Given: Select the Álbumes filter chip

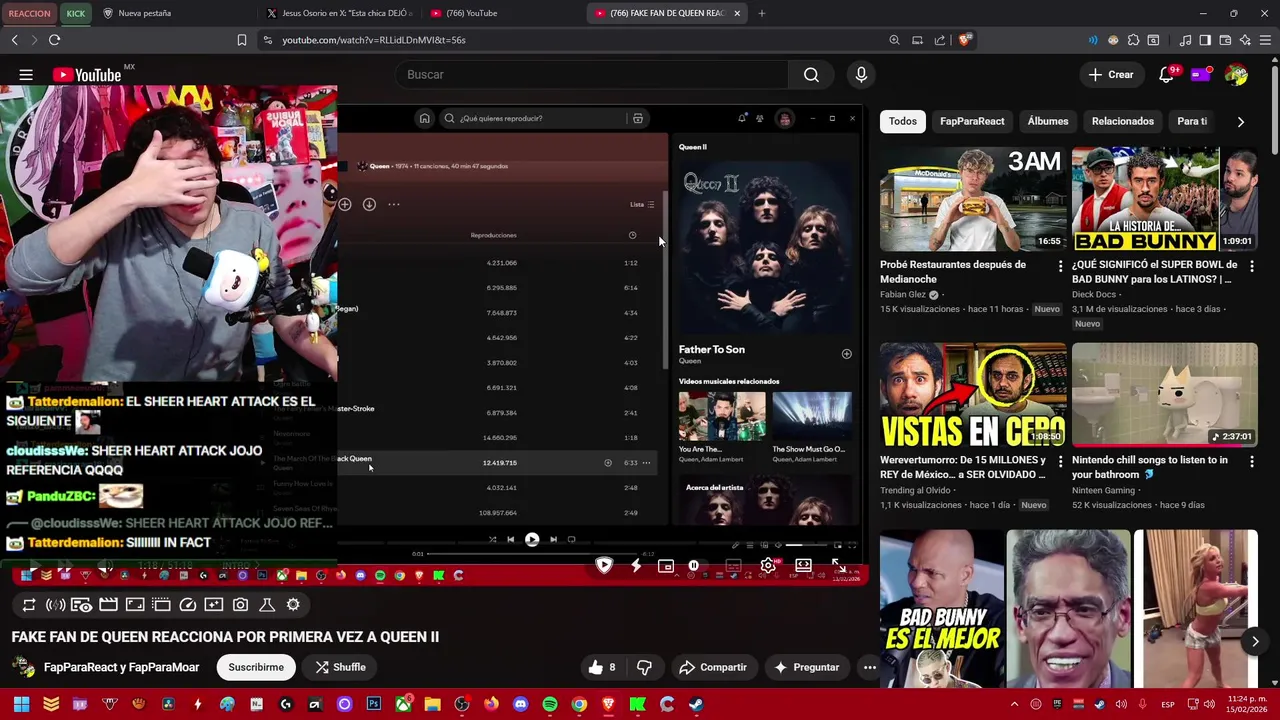Looking at the screenshot, I should point(1048,121).
